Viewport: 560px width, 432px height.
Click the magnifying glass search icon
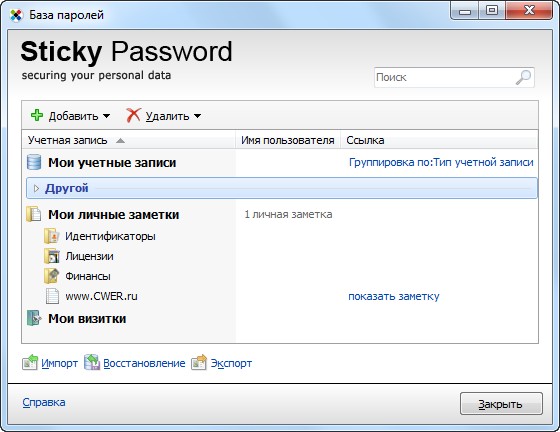(x=523, y=77)
